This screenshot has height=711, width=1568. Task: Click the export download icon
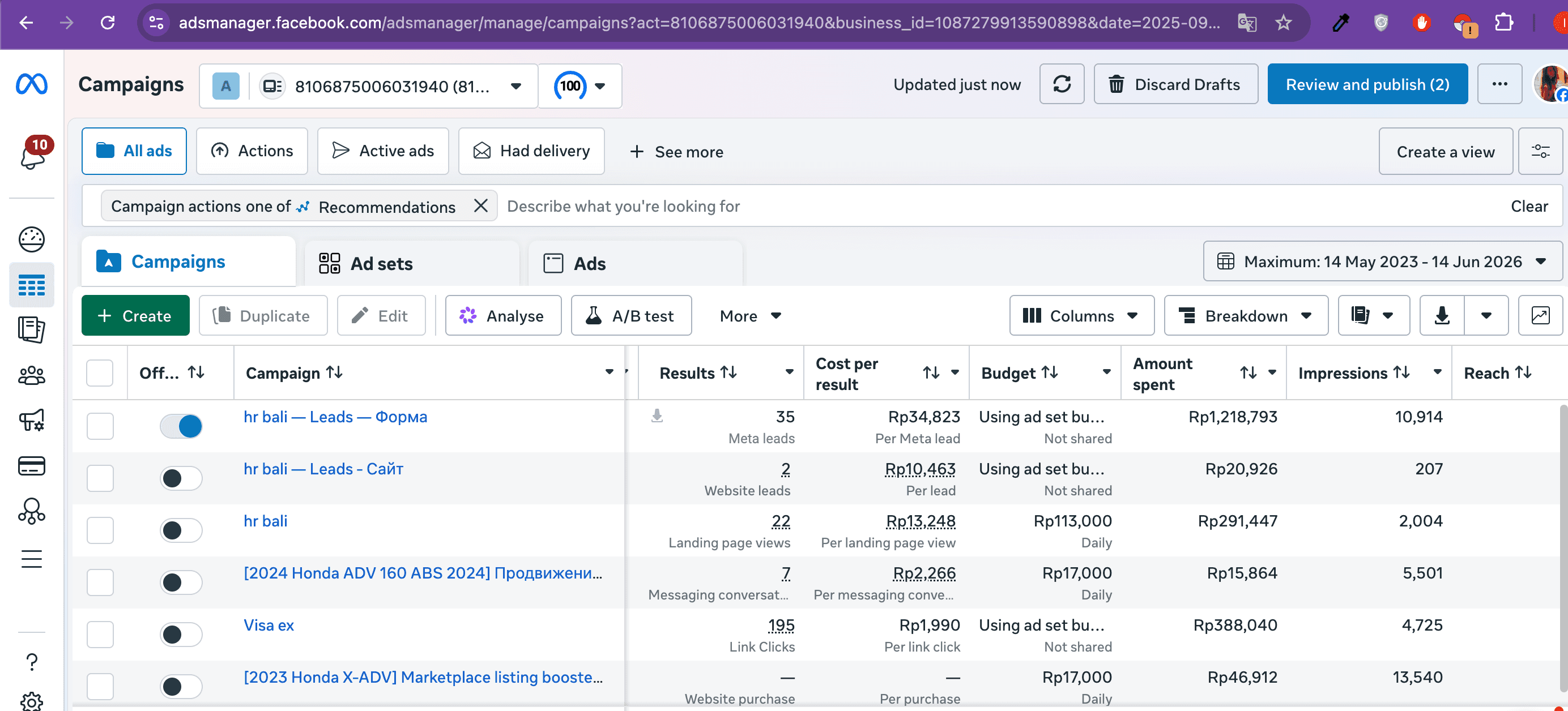(1441, 315)
